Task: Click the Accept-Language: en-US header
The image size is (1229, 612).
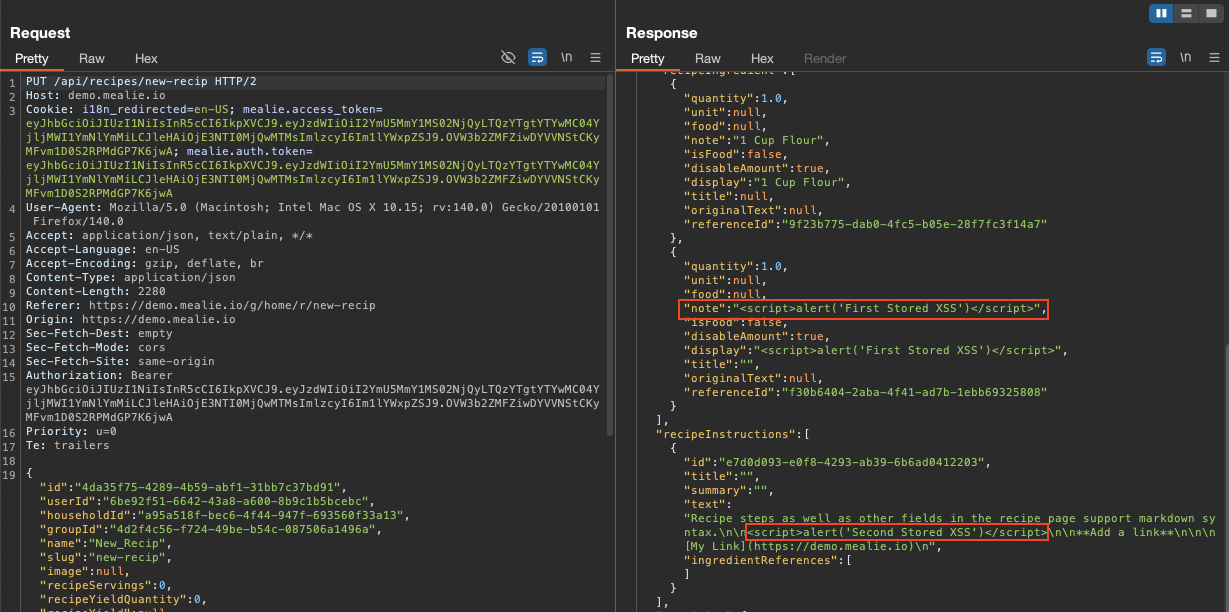Action: pos(103,249)
